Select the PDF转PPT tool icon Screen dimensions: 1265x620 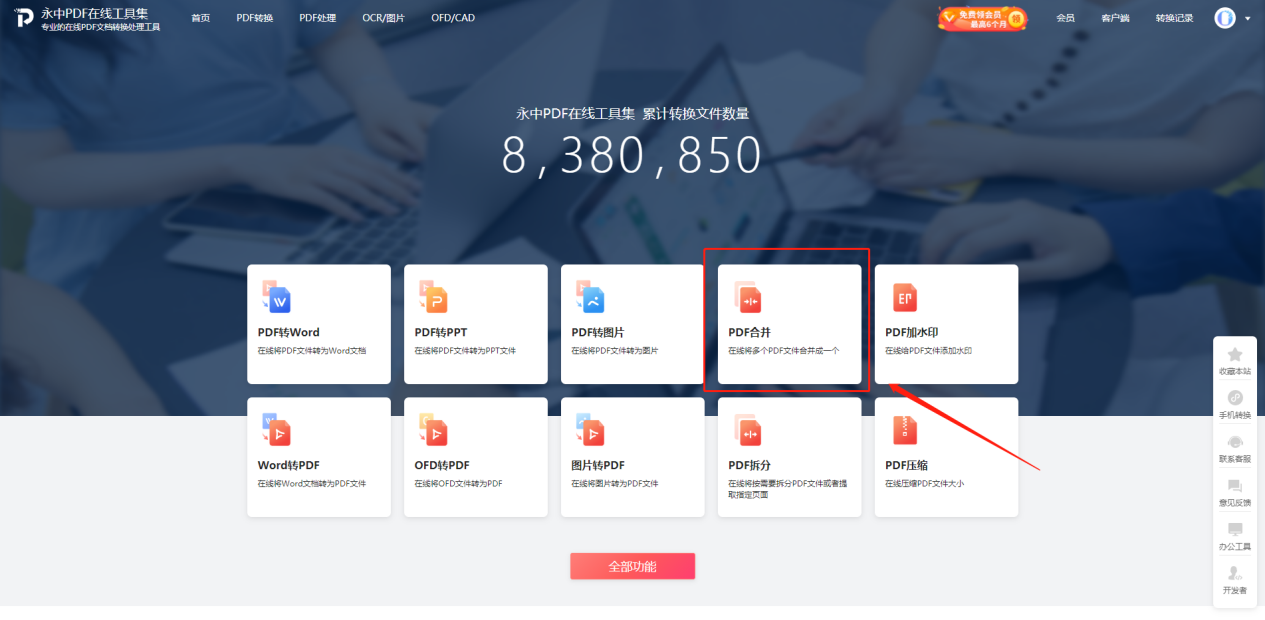click(432, 297)
